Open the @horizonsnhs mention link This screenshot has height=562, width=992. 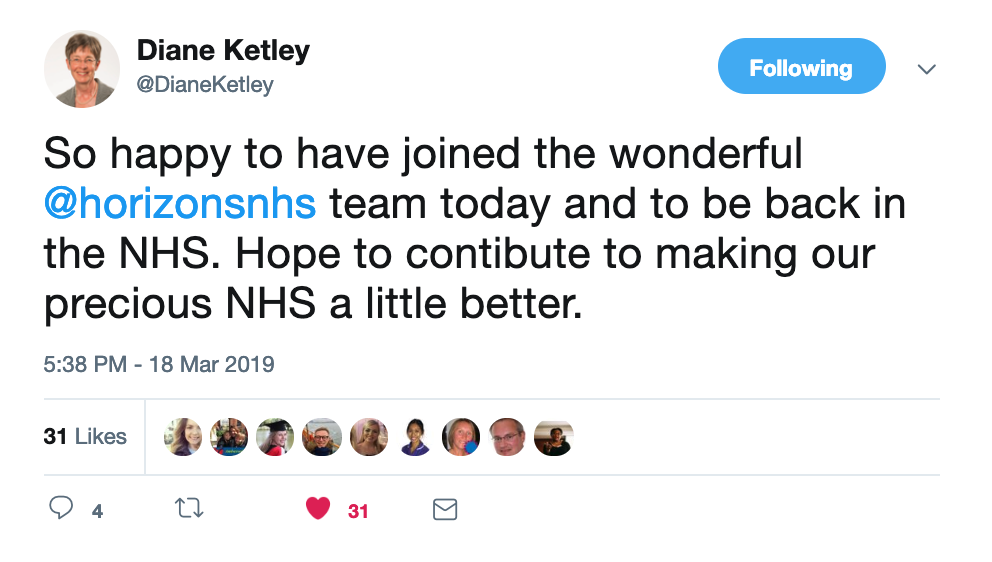click(x=180, y=204)
